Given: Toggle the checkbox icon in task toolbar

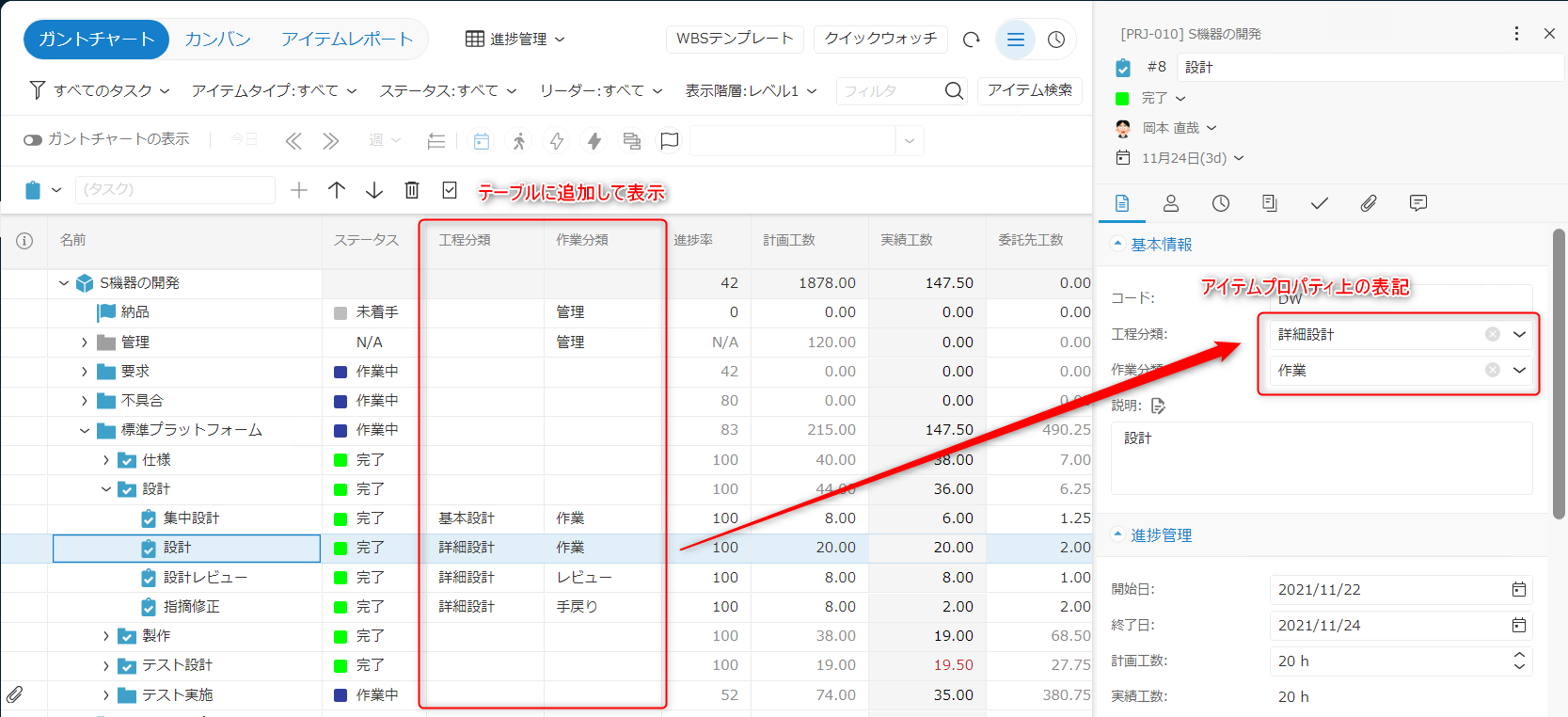Looking at the screenshot, I should tap(450, 190).
